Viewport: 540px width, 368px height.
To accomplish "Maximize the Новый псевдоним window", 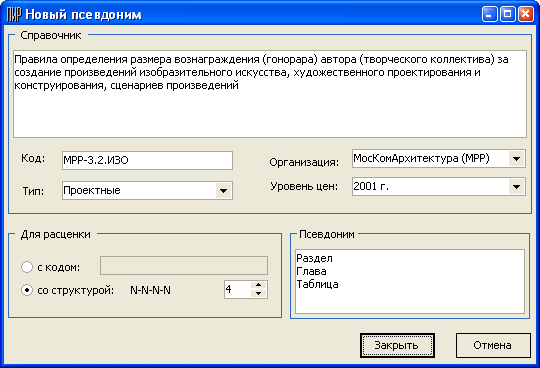I will point(508,14).
